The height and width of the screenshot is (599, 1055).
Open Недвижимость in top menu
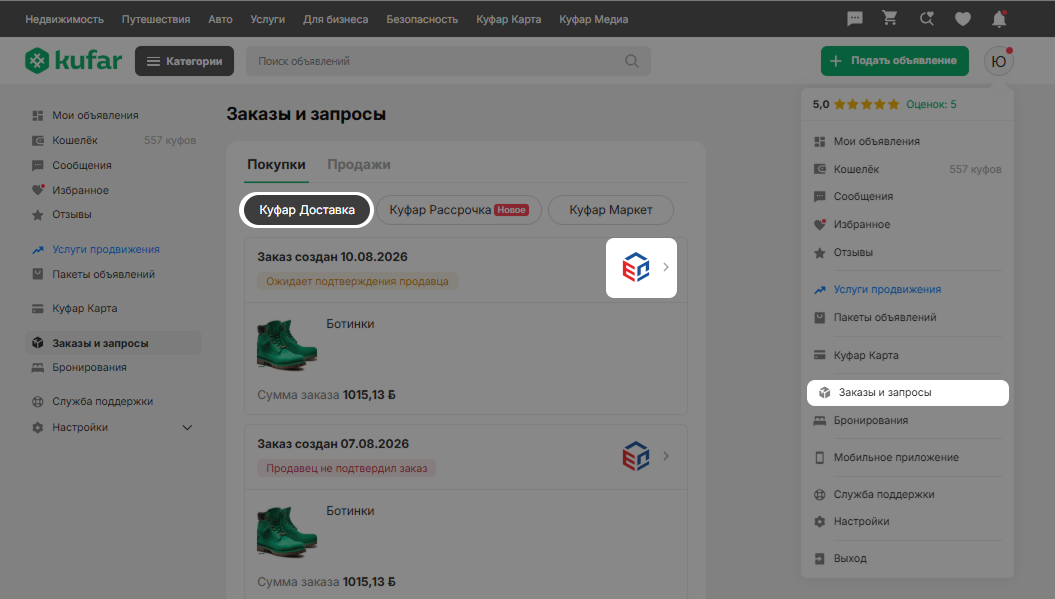click(x=65, y=20)
